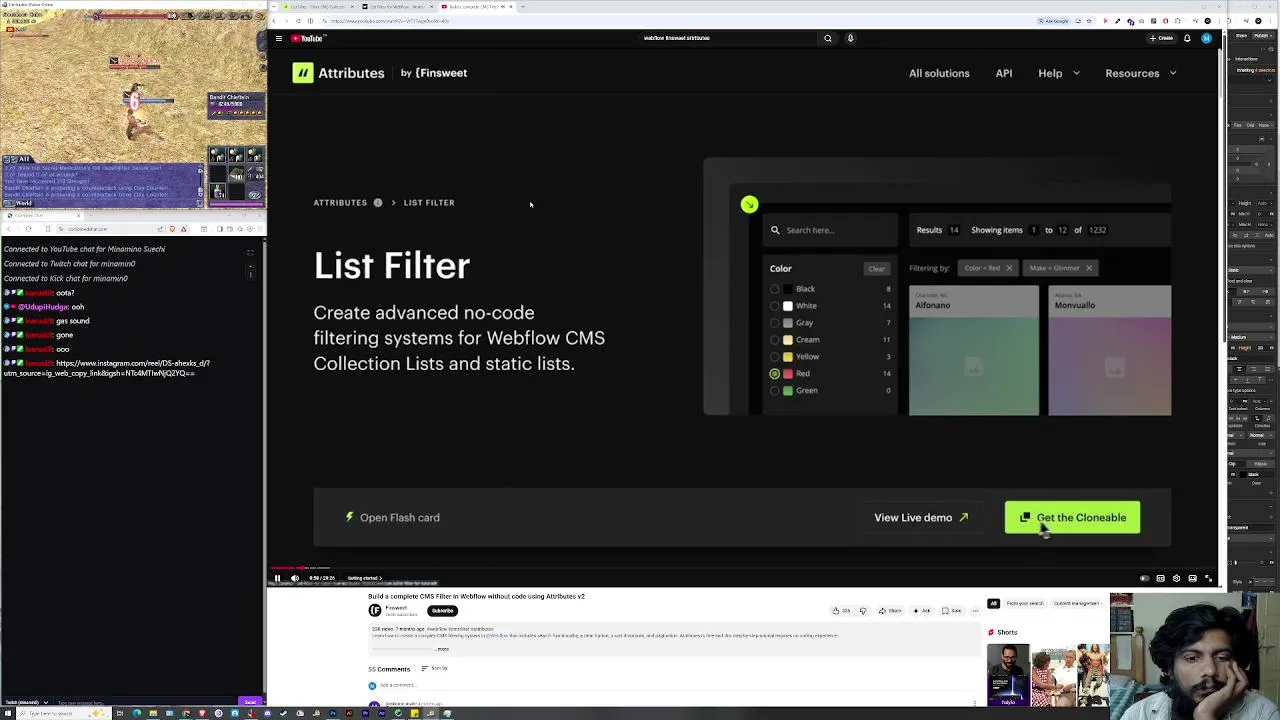
Task: Click the LIST FILTER breadcrumb
Action: (429, 203)
